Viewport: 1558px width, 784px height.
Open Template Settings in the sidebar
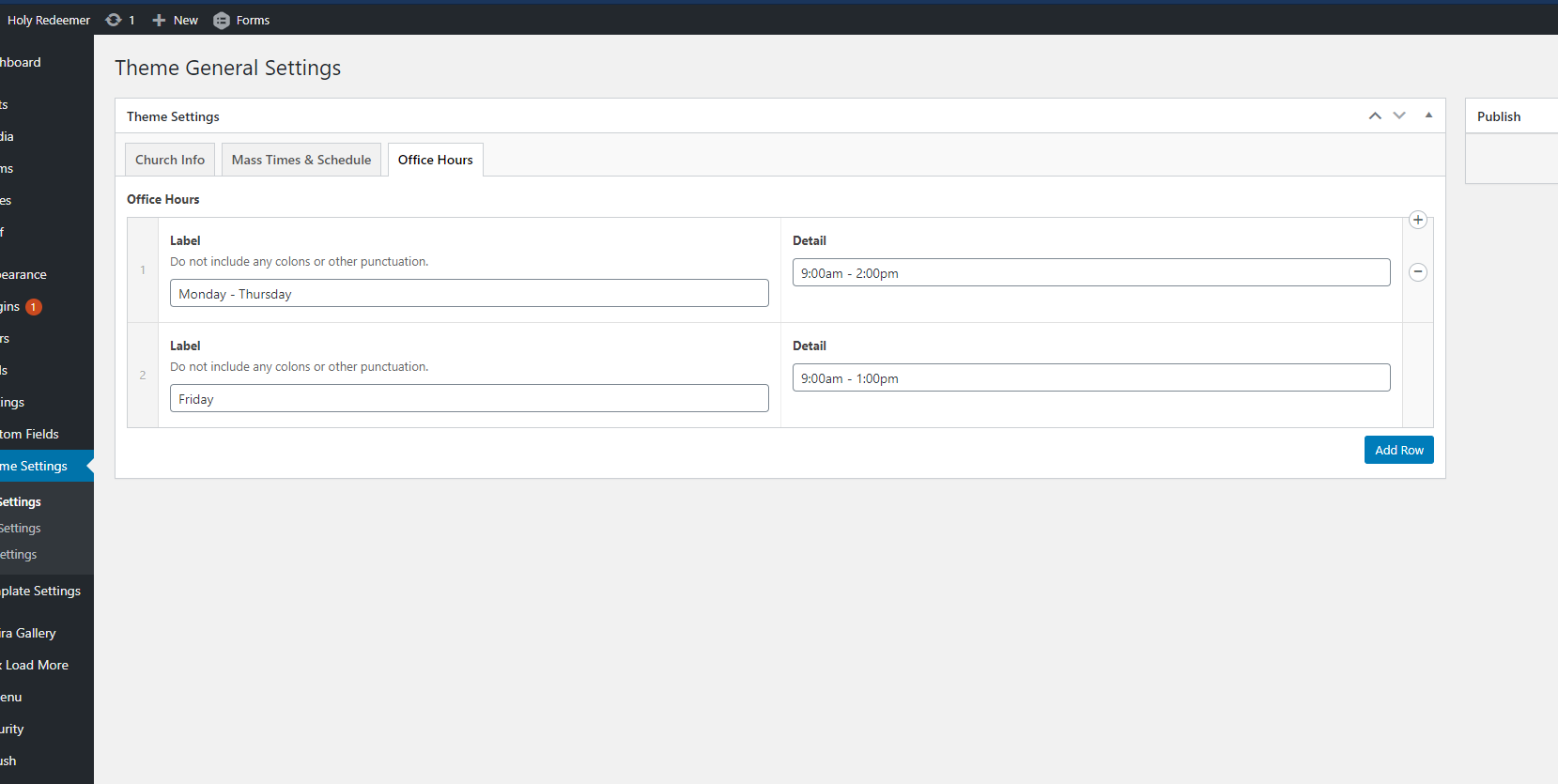pyautogui.click(x=41, y=591)
